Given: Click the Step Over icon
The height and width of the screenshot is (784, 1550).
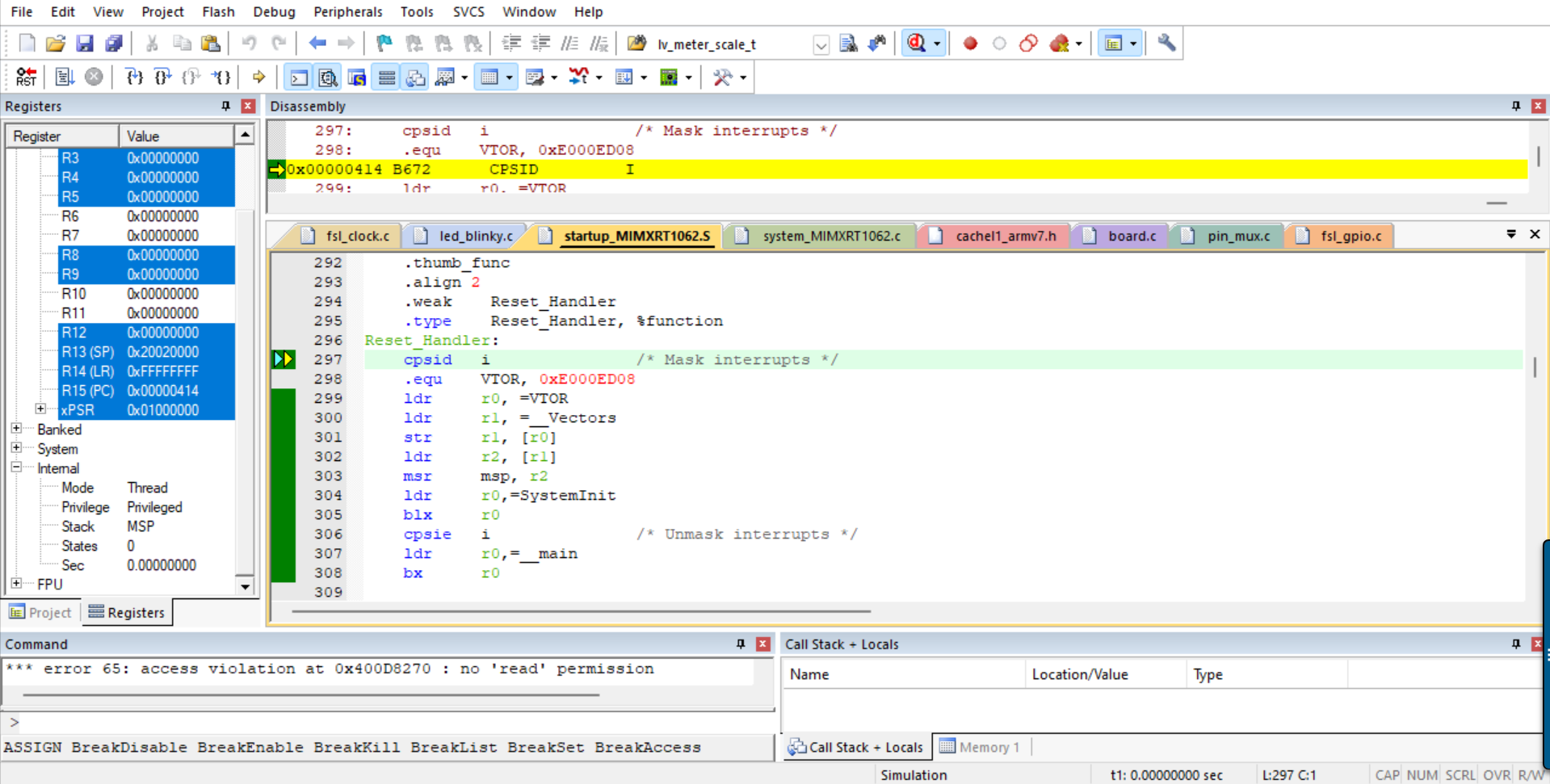Looking at the screenshot, I should point(162,78).
